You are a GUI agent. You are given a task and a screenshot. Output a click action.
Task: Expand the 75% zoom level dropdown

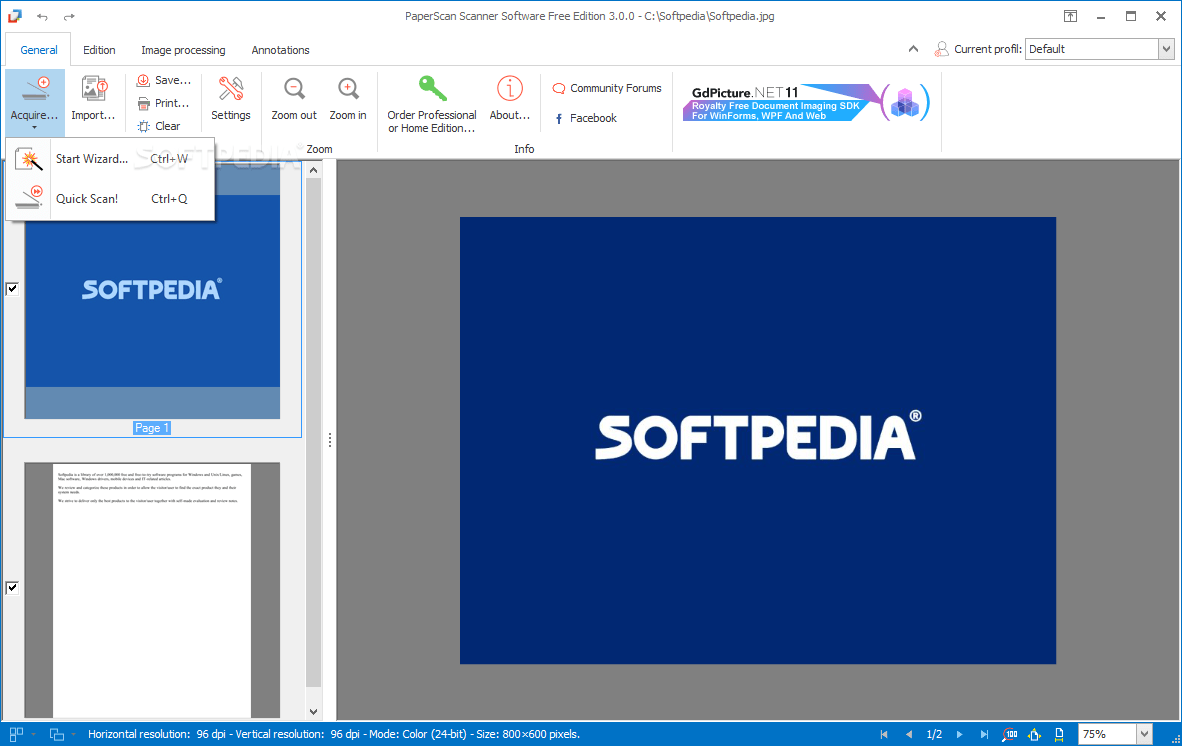(1146, 735)
